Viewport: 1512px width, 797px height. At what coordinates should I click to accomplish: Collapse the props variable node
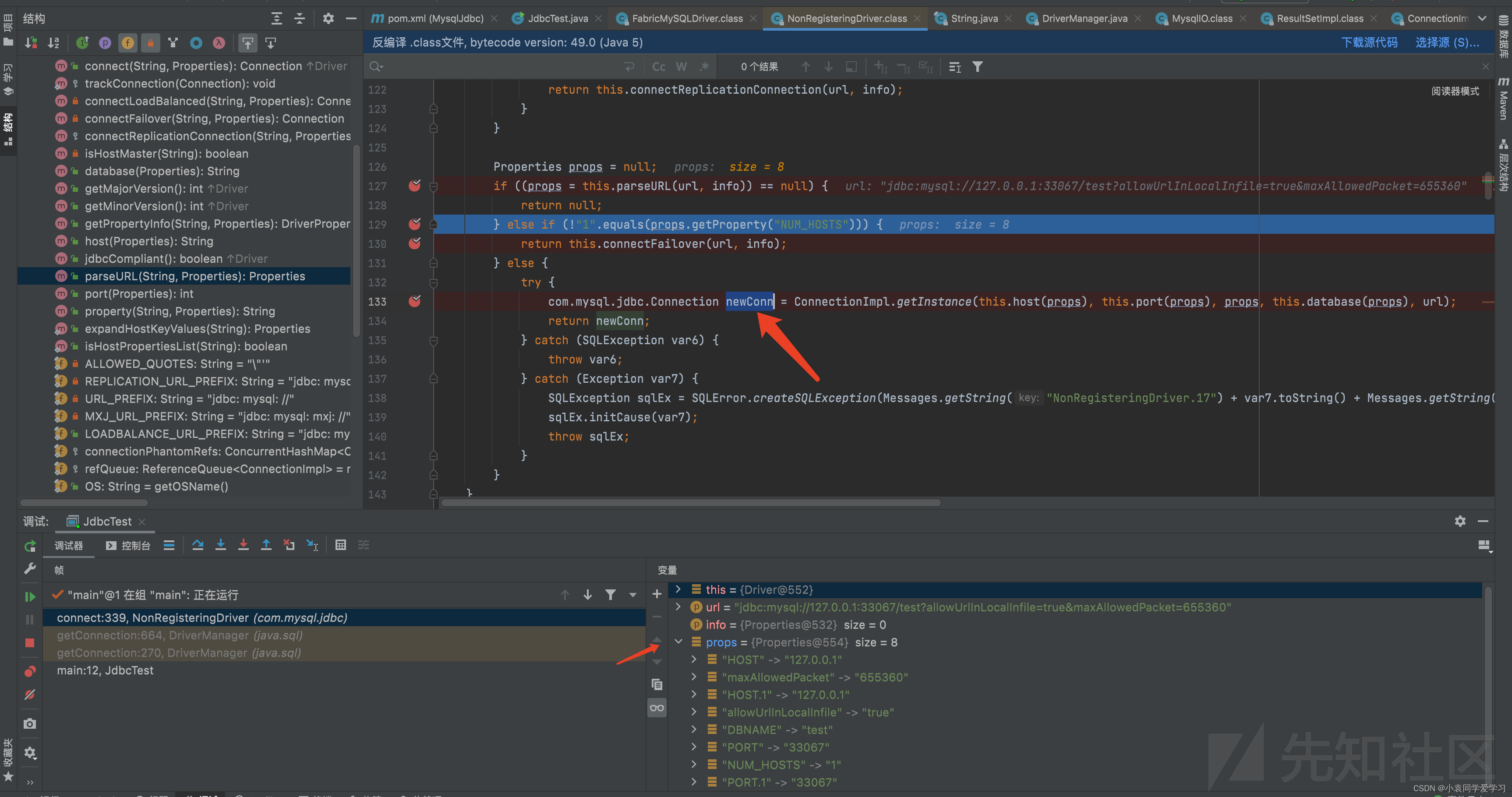(678, 642)
